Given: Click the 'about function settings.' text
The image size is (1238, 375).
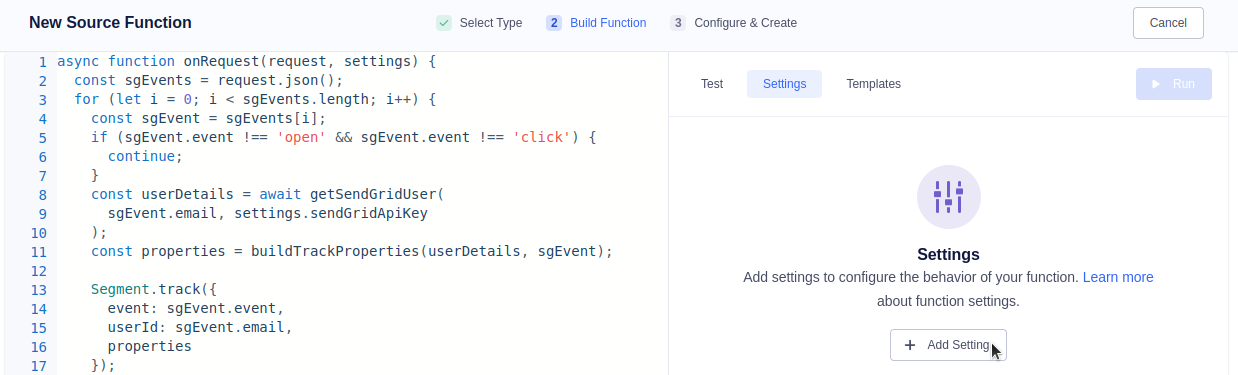Looking at the screenshot, I should pos(948,301).
